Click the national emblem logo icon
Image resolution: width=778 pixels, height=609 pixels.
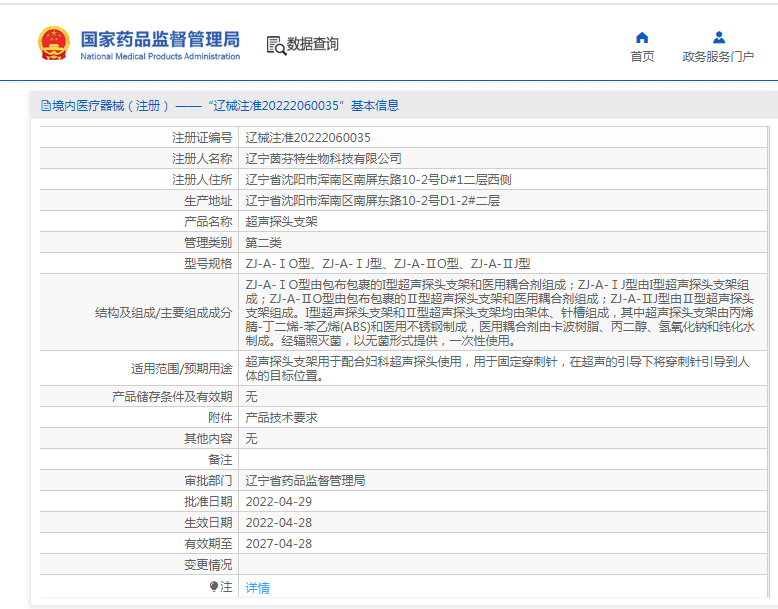point(53,44)
